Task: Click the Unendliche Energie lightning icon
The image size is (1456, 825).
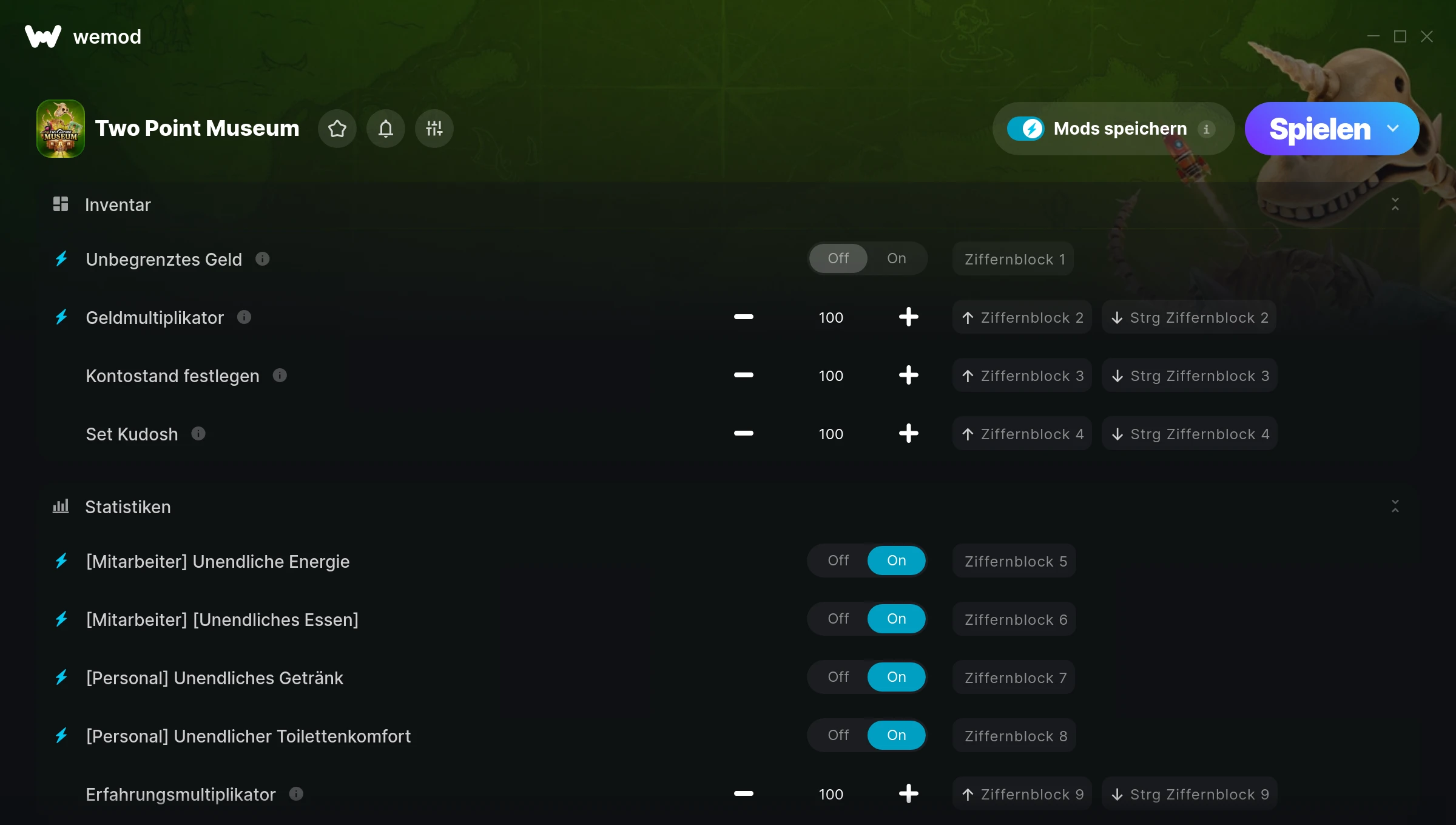Action: (61, 561)
